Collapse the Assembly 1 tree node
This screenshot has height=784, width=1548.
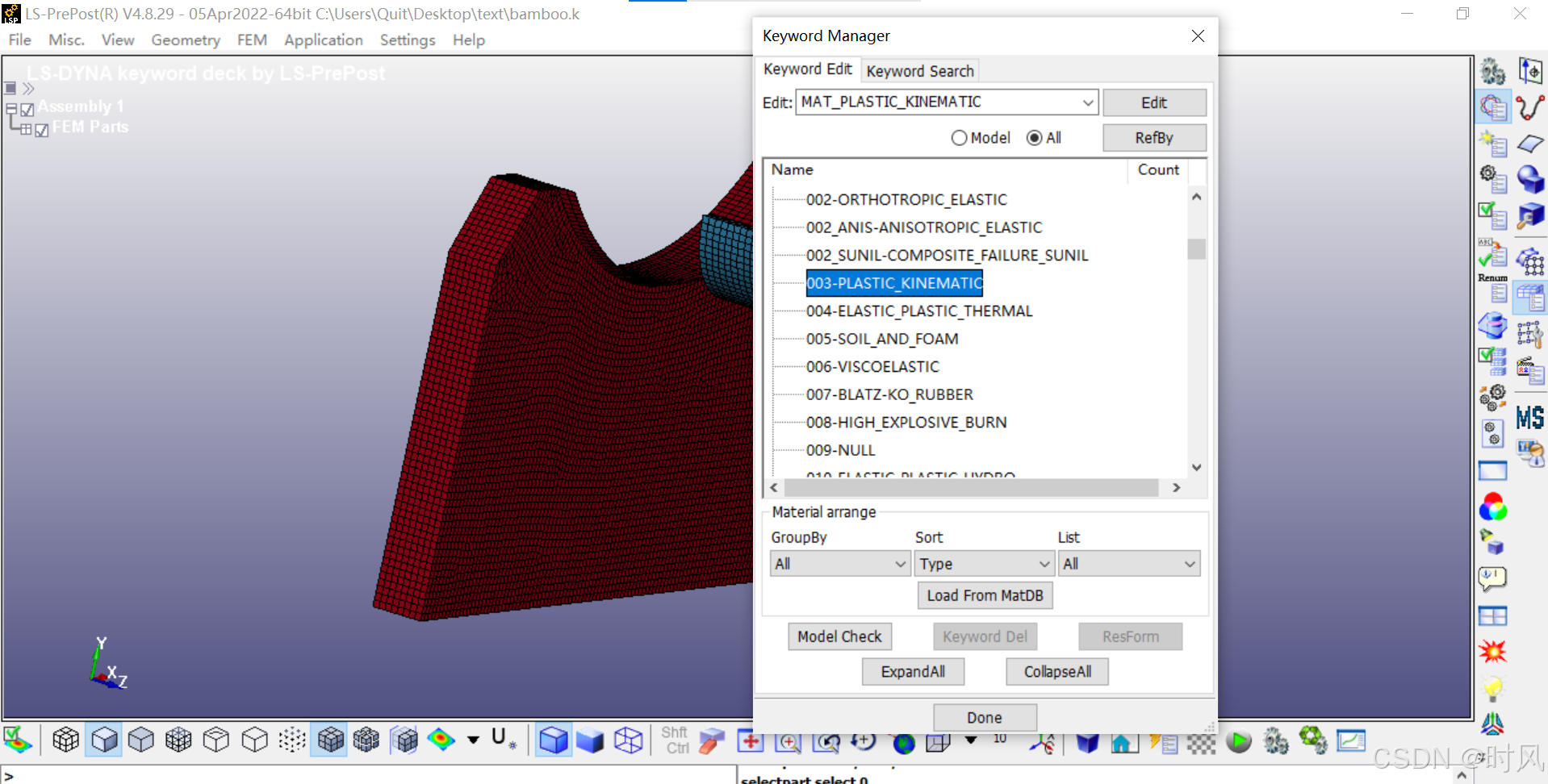coord(11,107)
